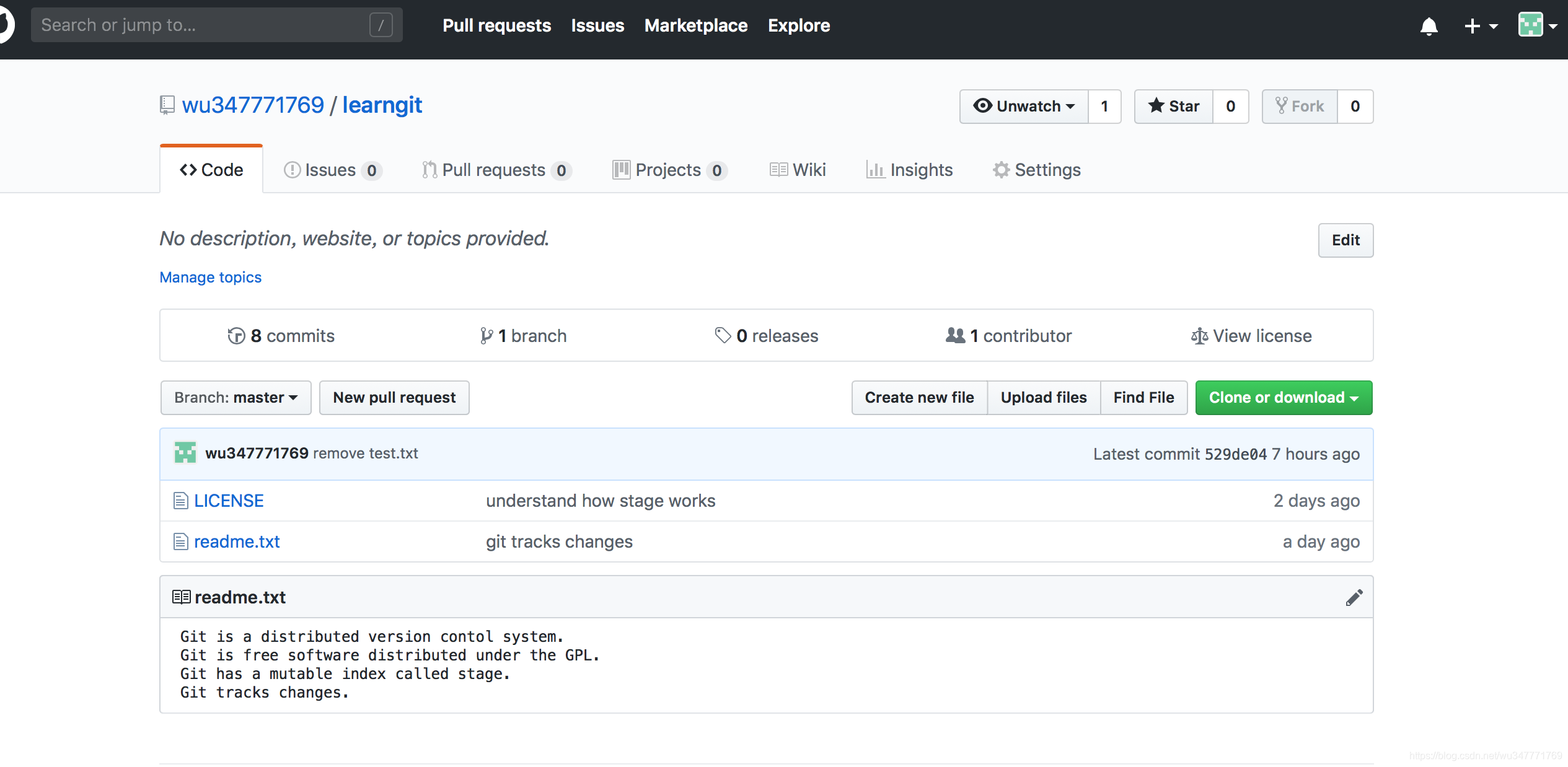This screenshot has height=767, width=1568.
Task: Click the repository book icon
Action: tap(167, 105)
